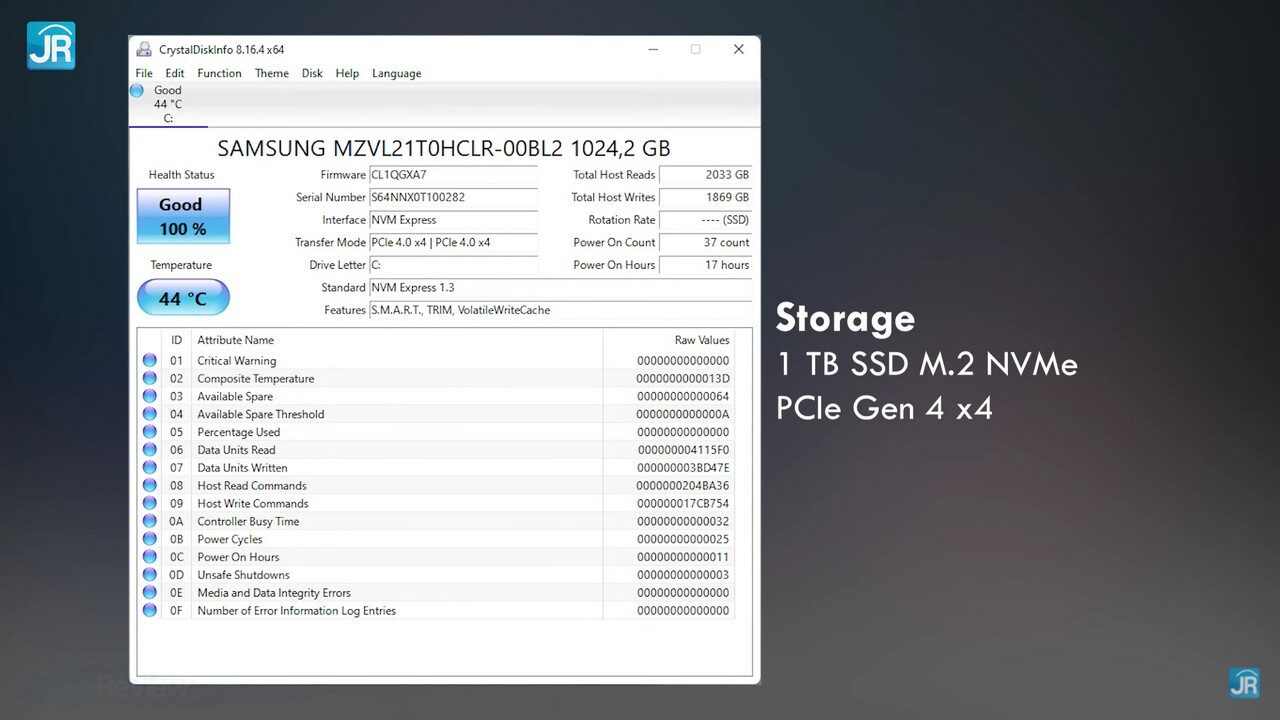Click the Total Host Reads value box
1280x720 pixels.
706,175
